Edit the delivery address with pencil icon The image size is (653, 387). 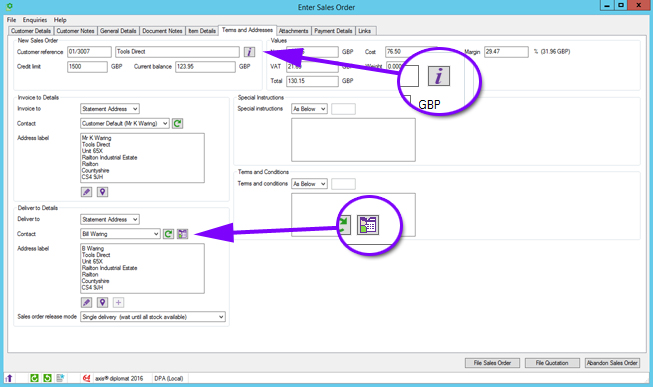pos(86,302)
